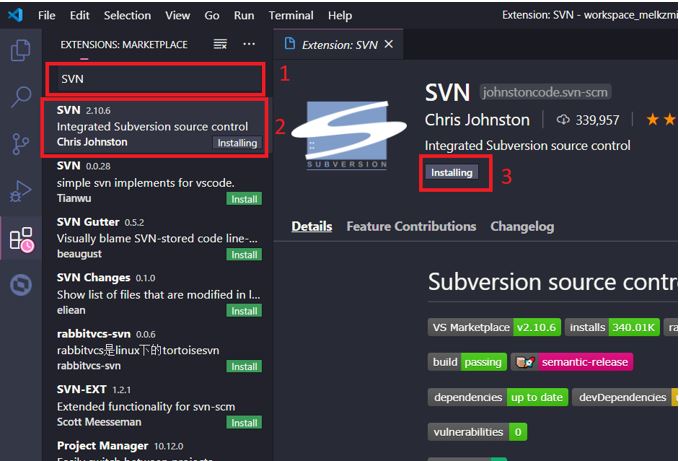Click the SVN Subversion logo image

[349, 135]
